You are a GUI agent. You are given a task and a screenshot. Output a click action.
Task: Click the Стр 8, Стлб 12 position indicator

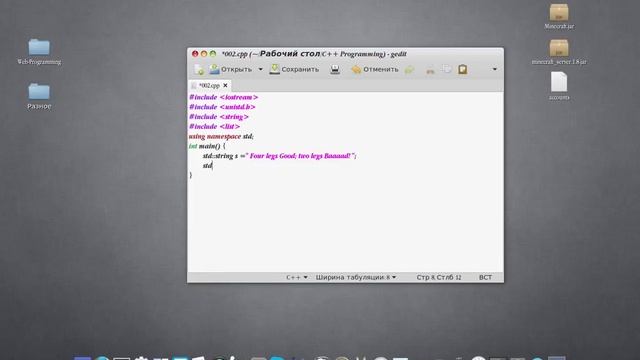tap(439, 278)
